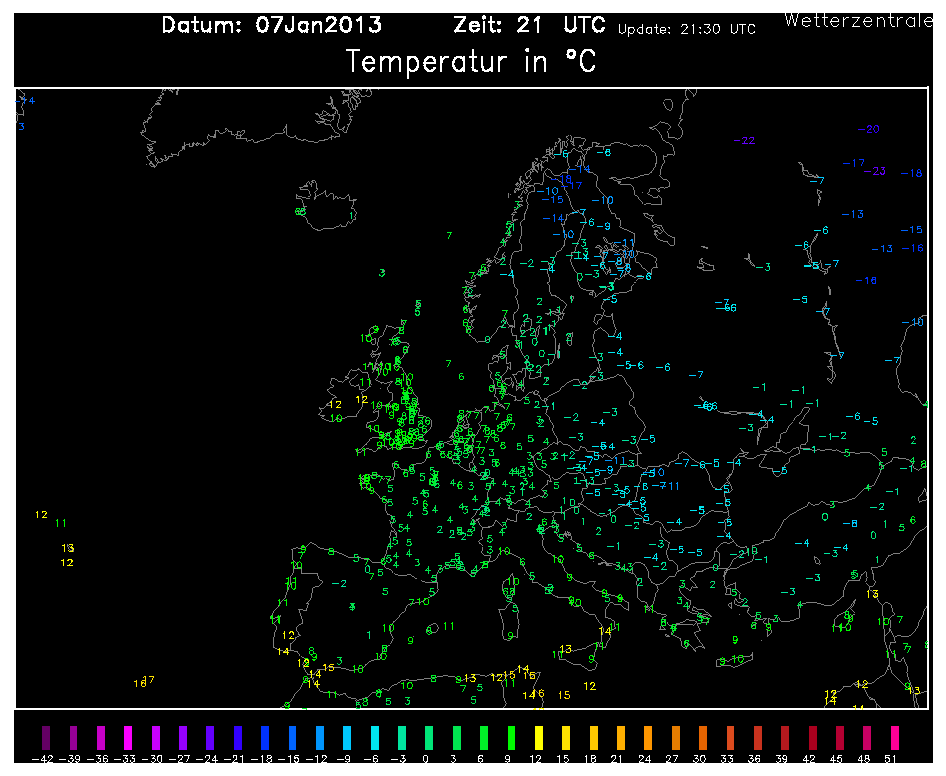The height and width of the screenshot is (776, 946).
Task: Pick the -36 legend color swatch
Action: click(101, 737)
